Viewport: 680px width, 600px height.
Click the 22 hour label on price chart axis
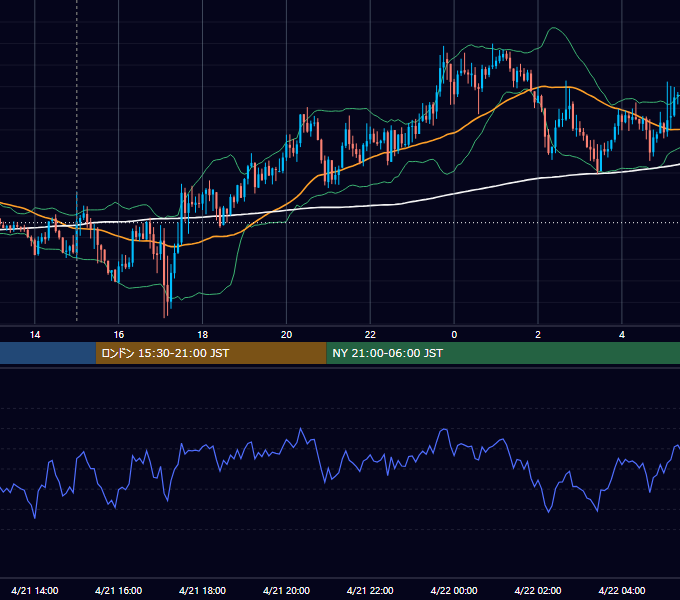[x=370, y=335]
